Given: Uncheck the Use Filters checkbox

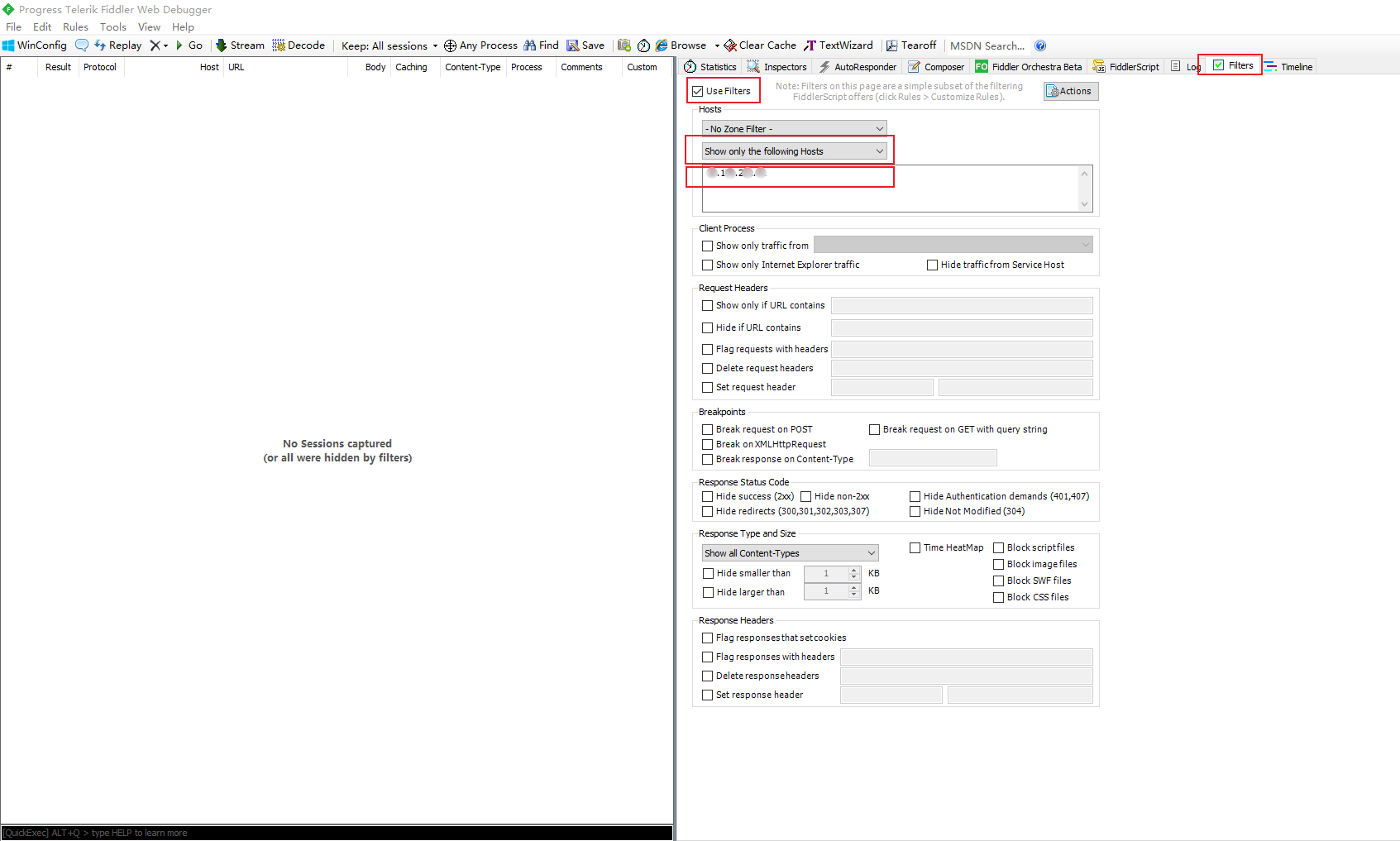Looking at the screenshot, I should (698, 91).
